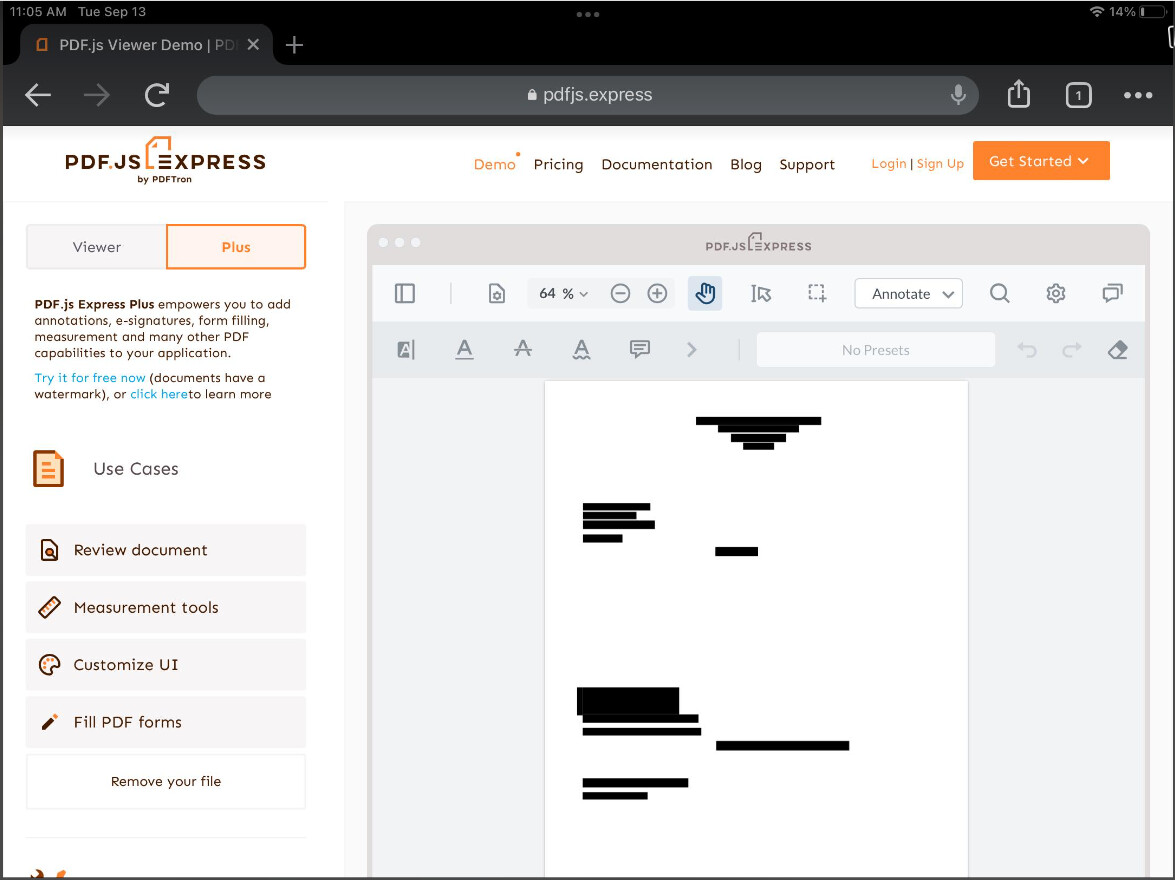
Task: Open the Customize UI use case
Action: click(x=166, y=665)
